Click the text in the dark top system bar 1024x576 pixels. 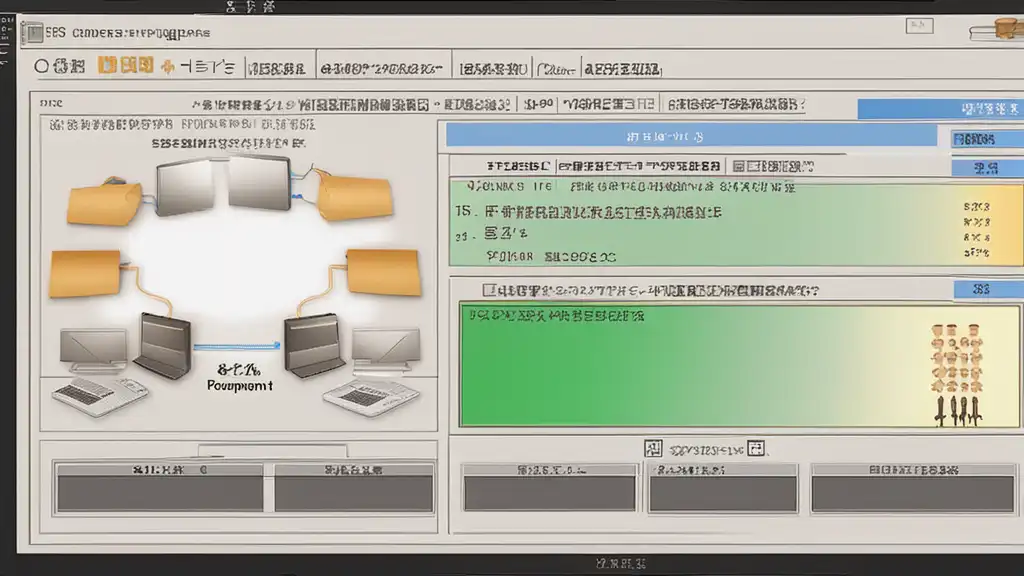pyautogui.click(x=250, y=7)
